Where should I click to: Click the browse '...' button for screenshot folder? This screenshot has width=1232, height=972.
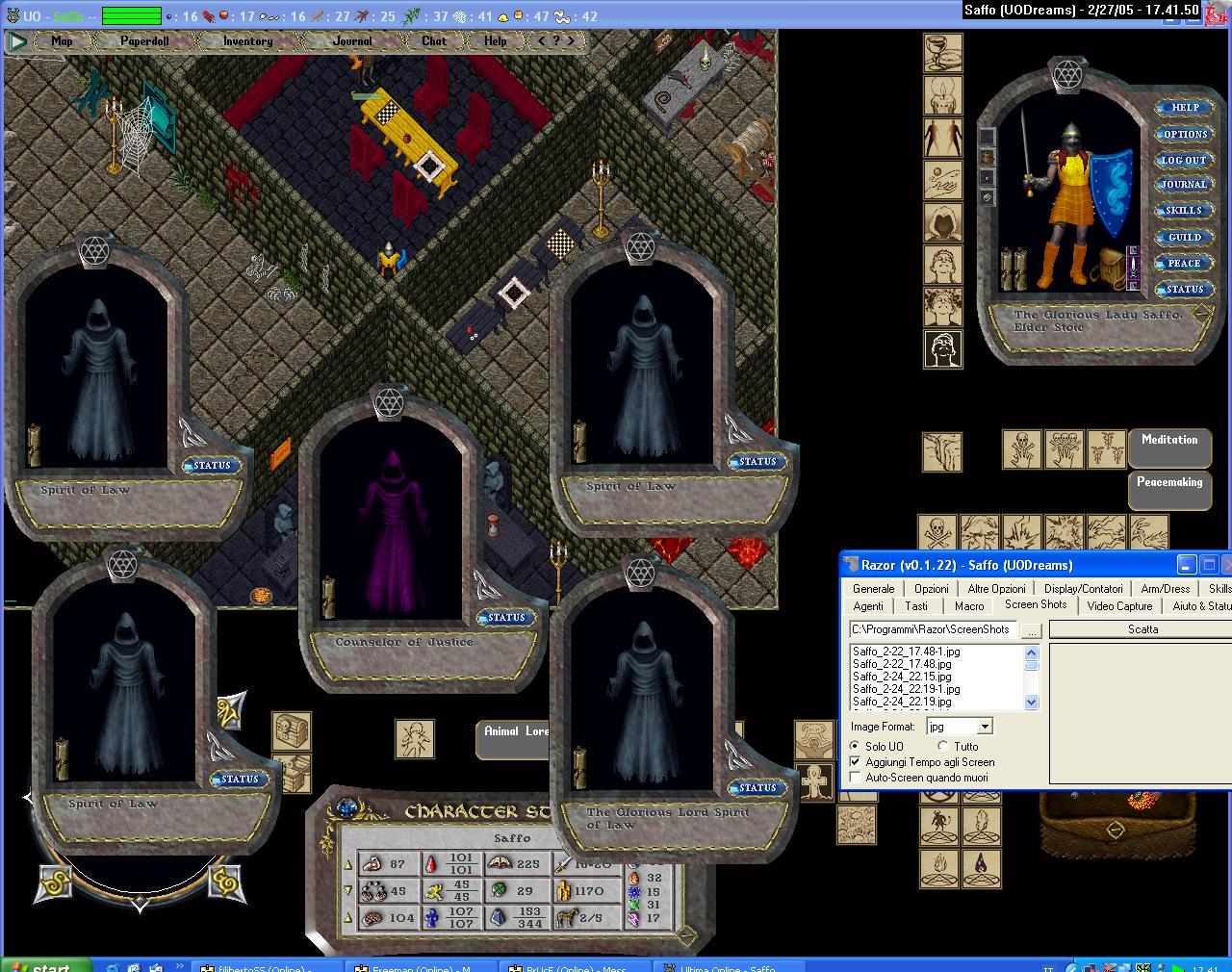tap(1031, 630)
